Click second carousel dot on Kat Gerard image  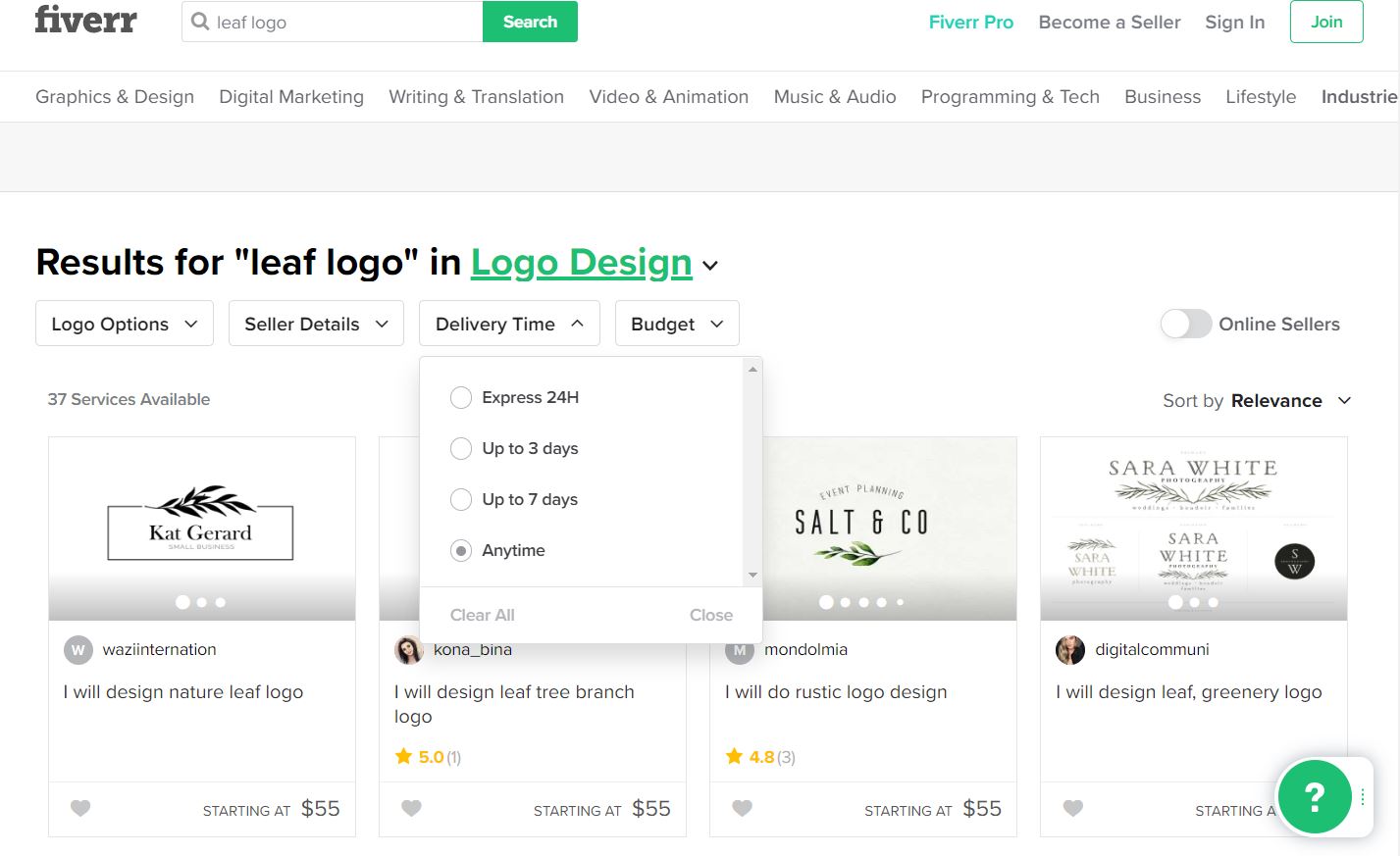coord(202,602)
